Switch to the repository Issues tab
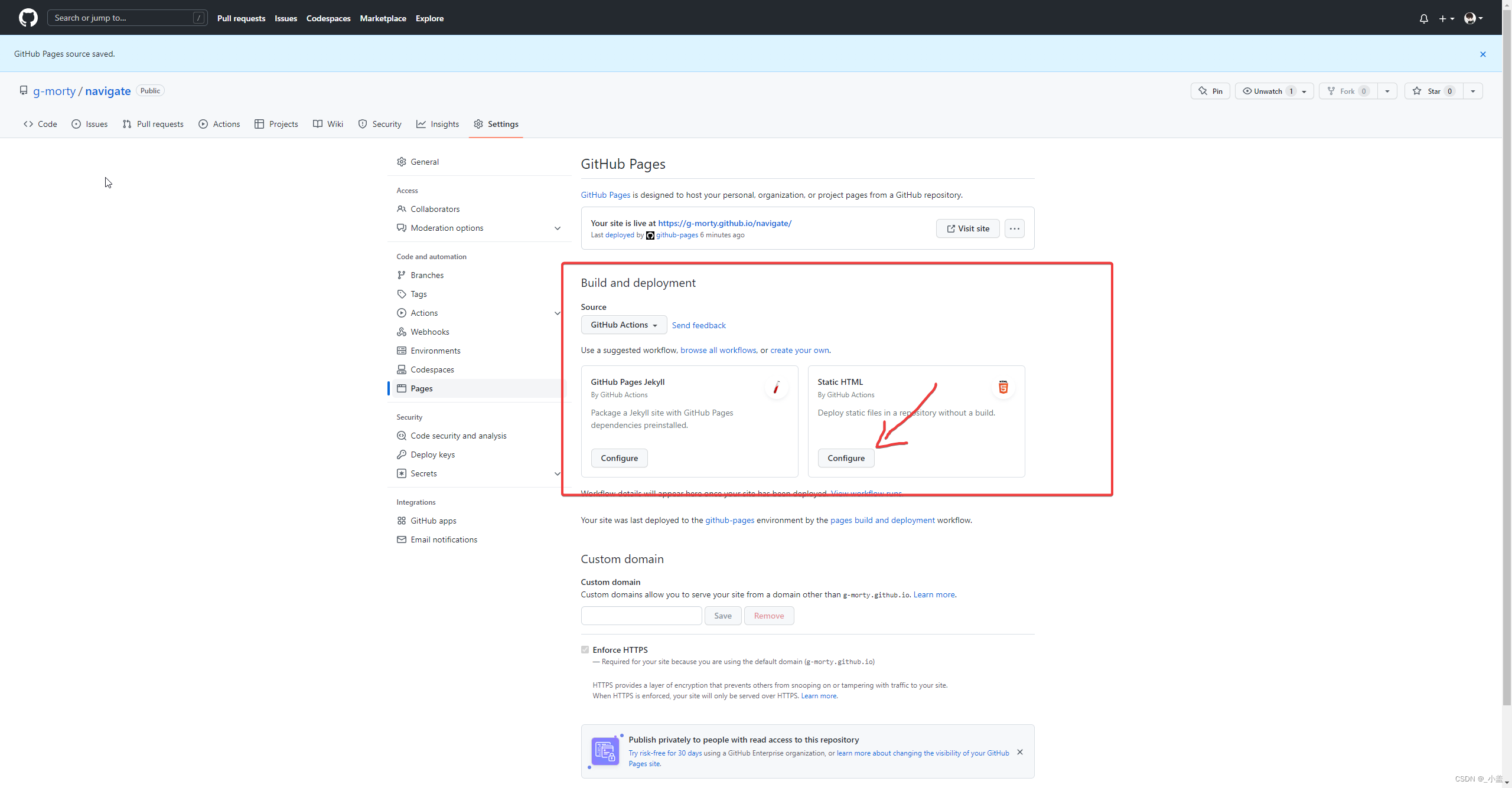1512x788 pixels. [x=90, y=124]
